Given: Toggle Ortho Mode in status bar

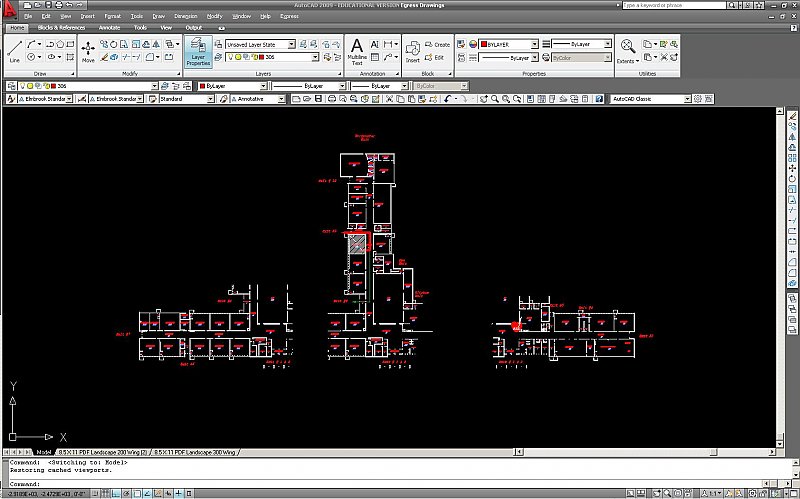Looking at the screenshot, I should [x=116, y=493].
